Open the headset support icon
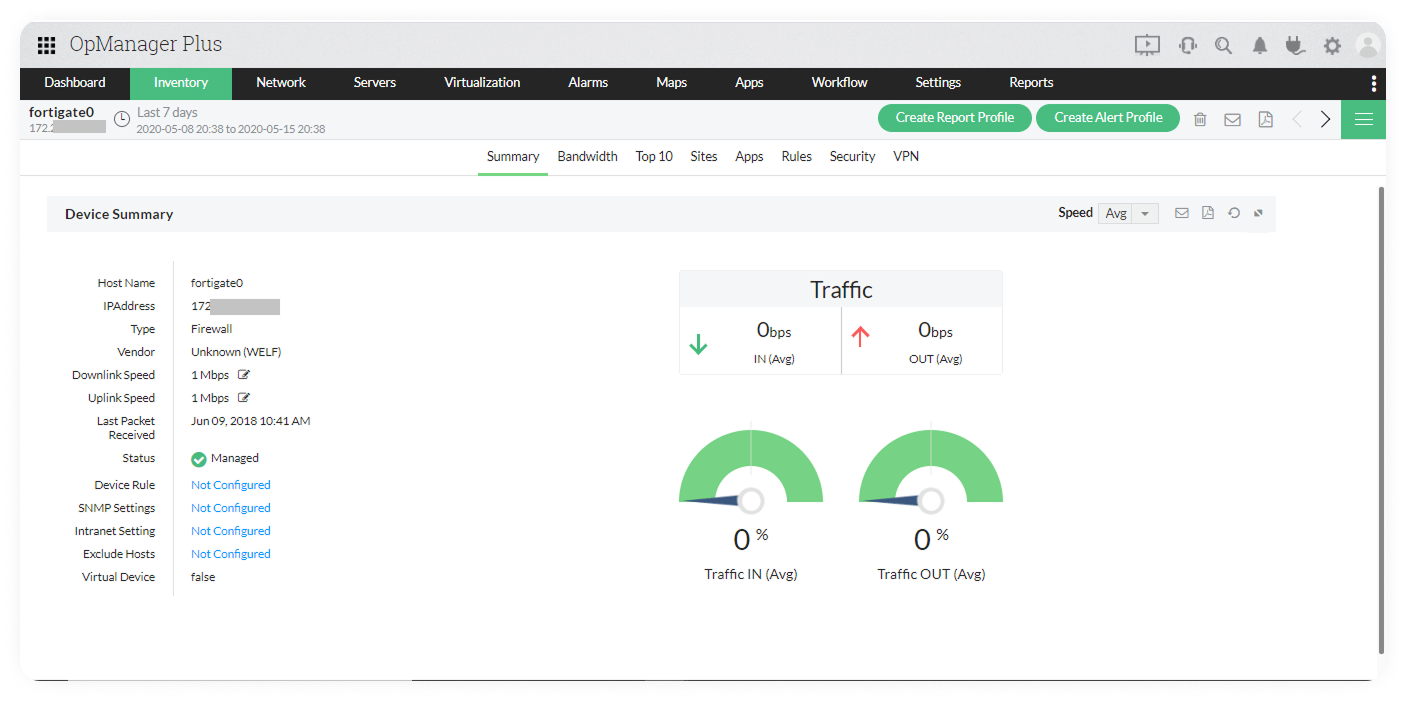Image resolution: width=1406 pixels, height=701 pixels. click(1187, 45)
